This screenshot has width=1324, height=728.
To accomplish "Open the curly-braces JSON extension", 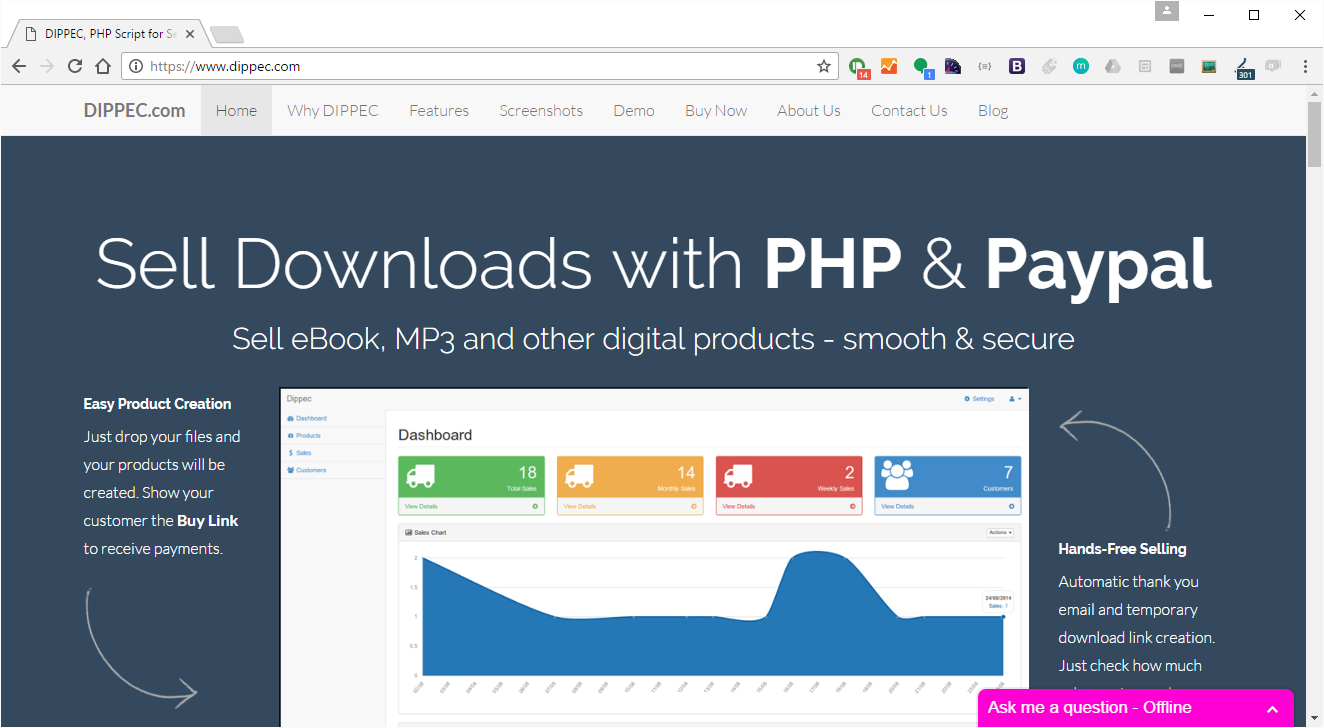I will click(985, 66).
